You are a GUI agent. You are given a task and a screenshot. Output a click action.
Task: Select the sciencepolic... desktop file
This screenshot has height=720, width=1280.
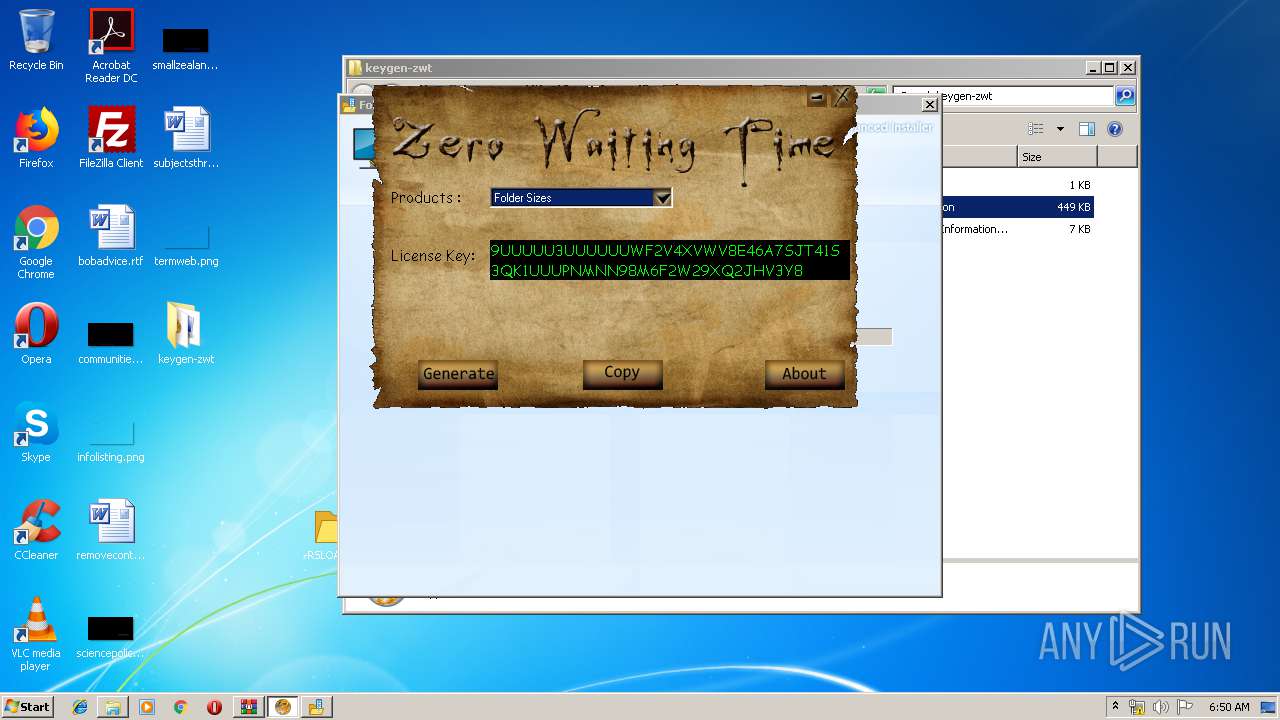[x=111, y=635]
